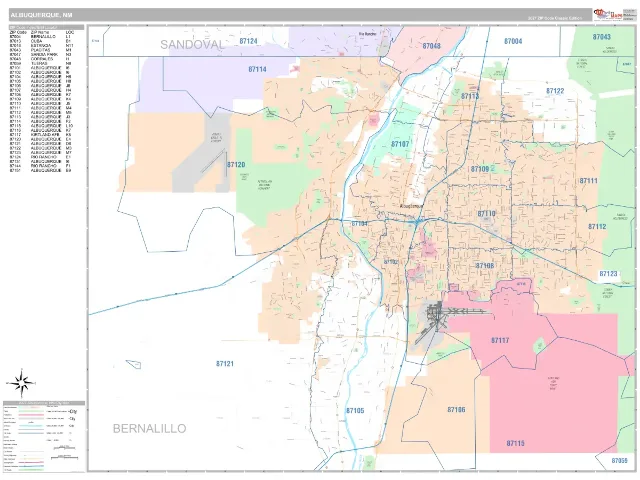Click the ALBUQUERQUE, NM map title

41,15
